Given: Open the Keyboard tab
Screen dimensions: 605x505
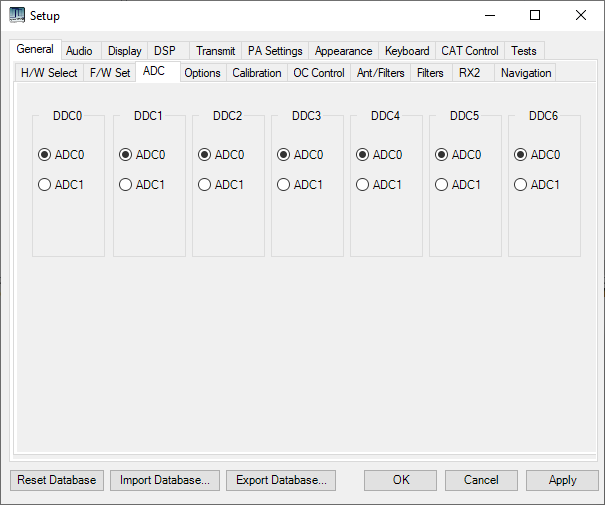Looking at the screenshot, I should [407, 51].
